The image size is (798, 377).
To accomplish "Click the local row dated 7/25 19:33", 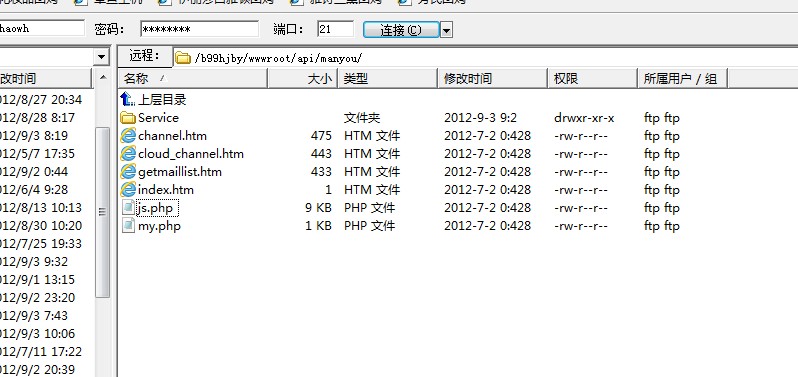I will [x=41, y=244].
